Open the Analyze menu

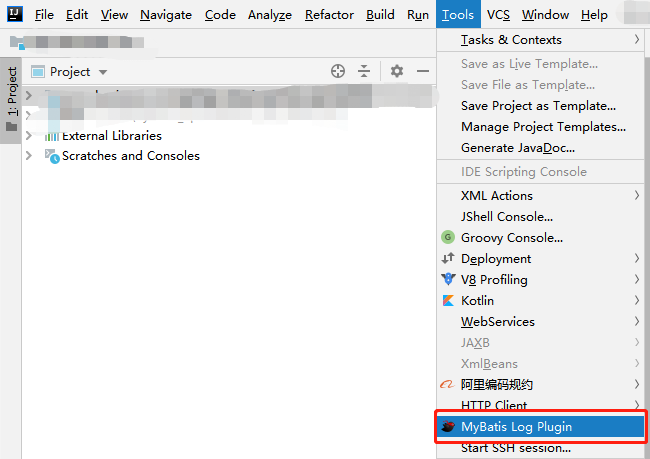pyautogui.click(x=270, y=15)
